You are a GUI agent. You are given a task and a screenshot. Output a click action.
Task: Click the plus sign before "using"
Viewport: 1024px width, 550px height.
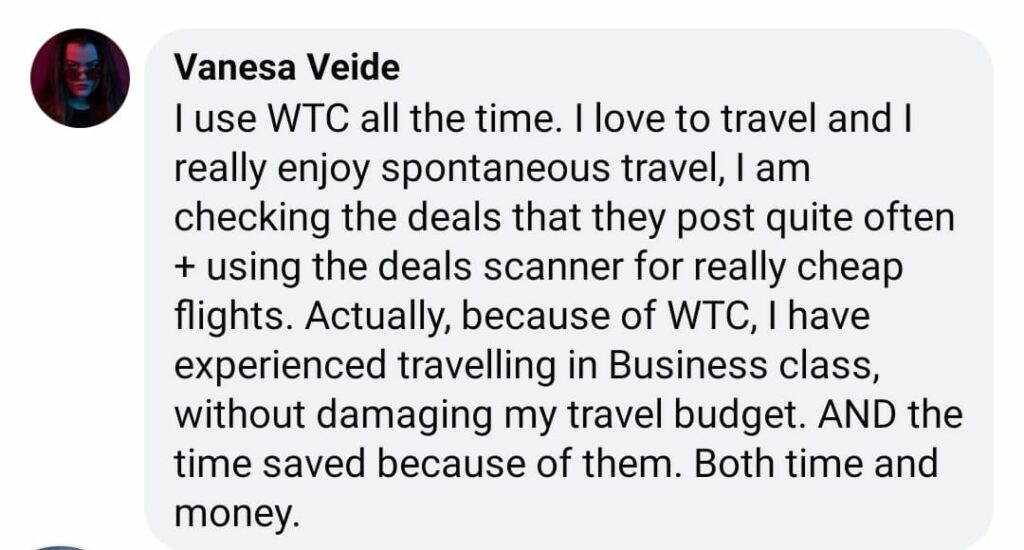pos(185,268)
